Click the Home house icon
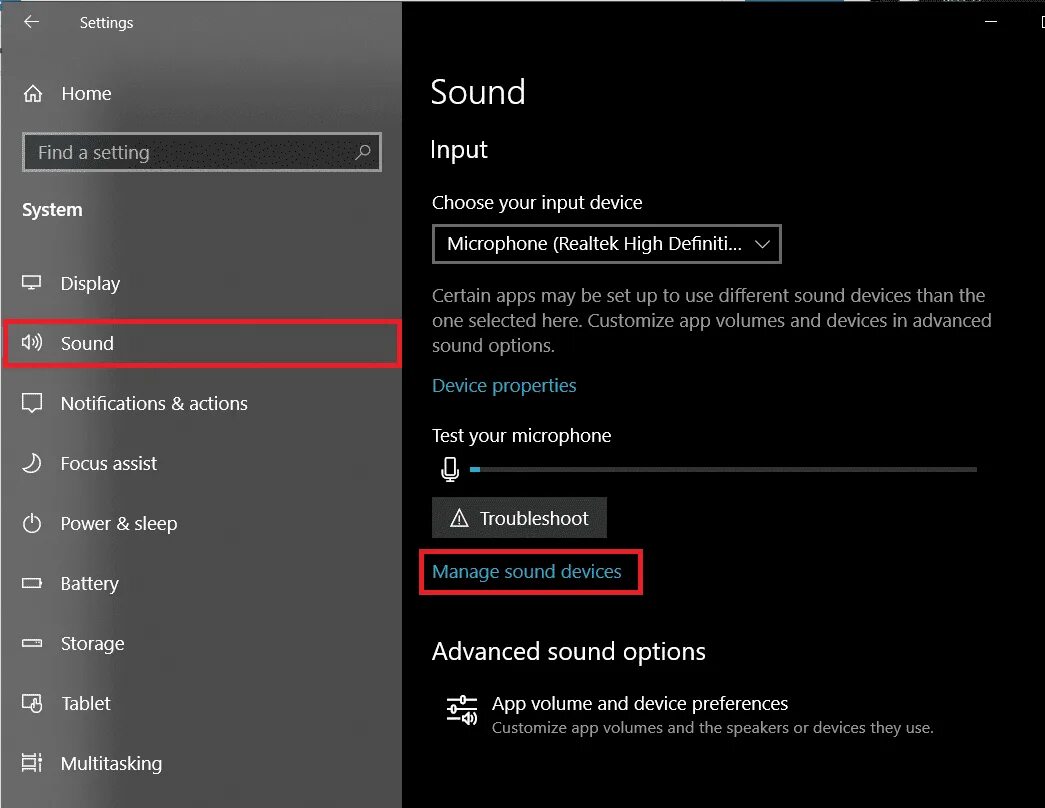Viewport: 1045px width, 808px height. pyautogui.click(x=33, y=94)
